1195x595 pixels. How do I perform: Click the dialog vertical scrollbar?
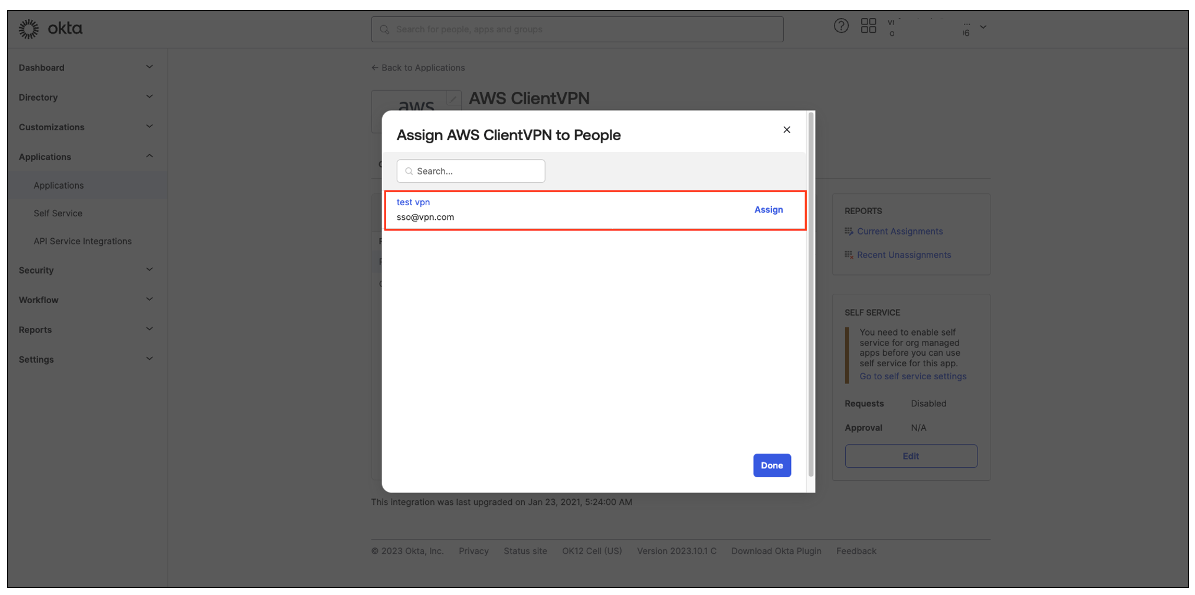[x=810, y=294]
